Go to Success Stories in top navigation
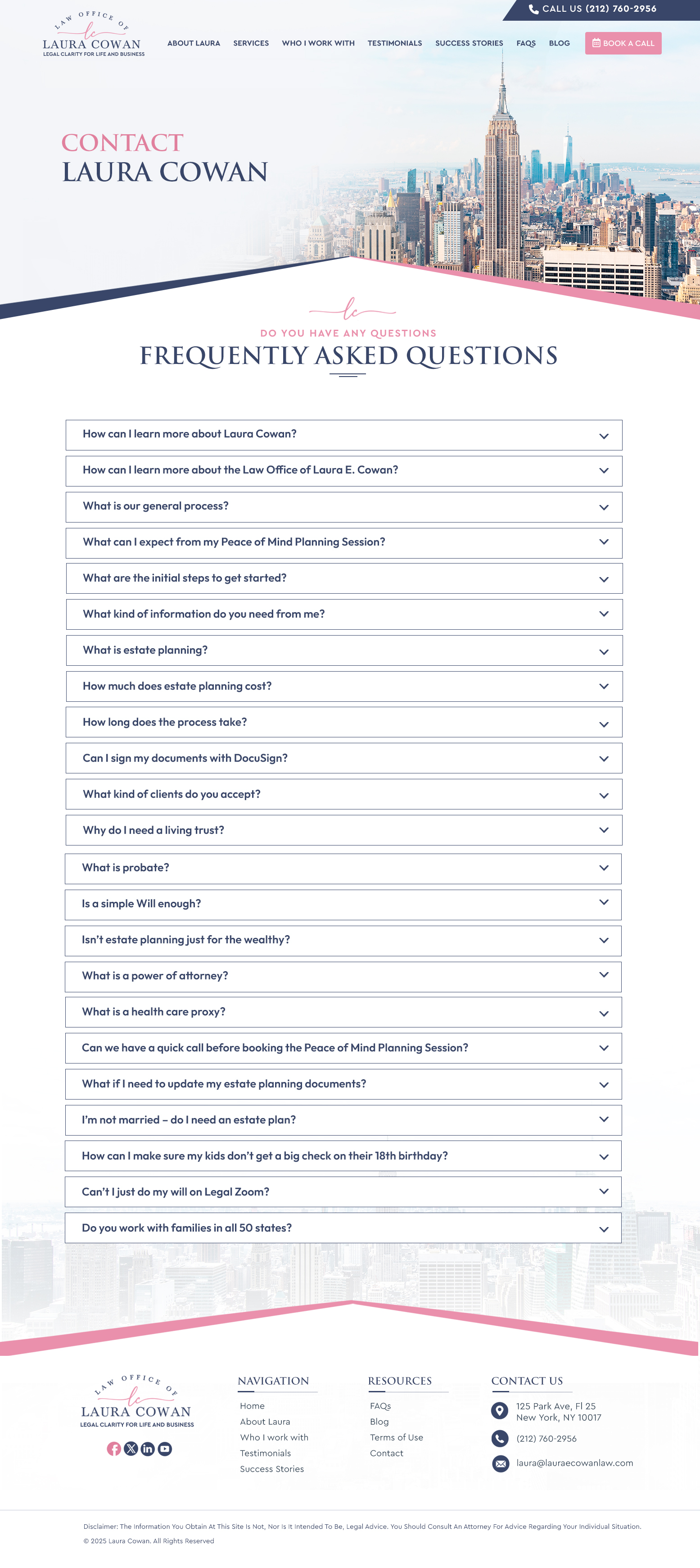700x1568 pixels. point(469,43)
